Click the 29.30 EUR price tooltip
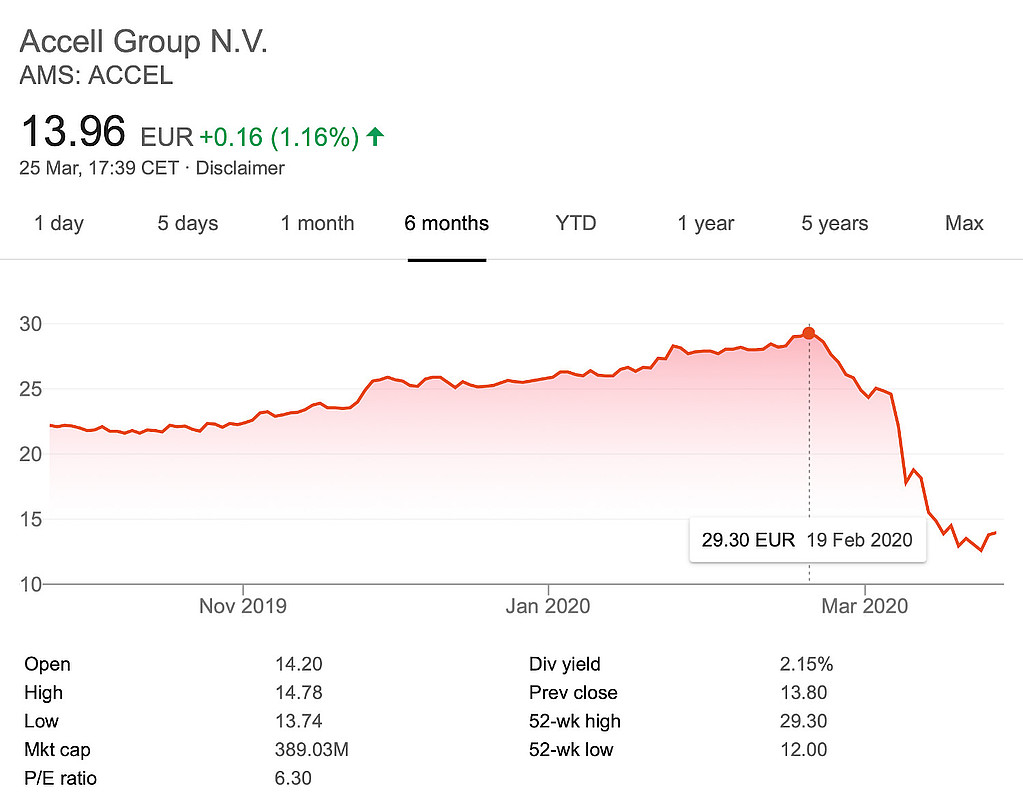1023x803 pixels. 807,540
